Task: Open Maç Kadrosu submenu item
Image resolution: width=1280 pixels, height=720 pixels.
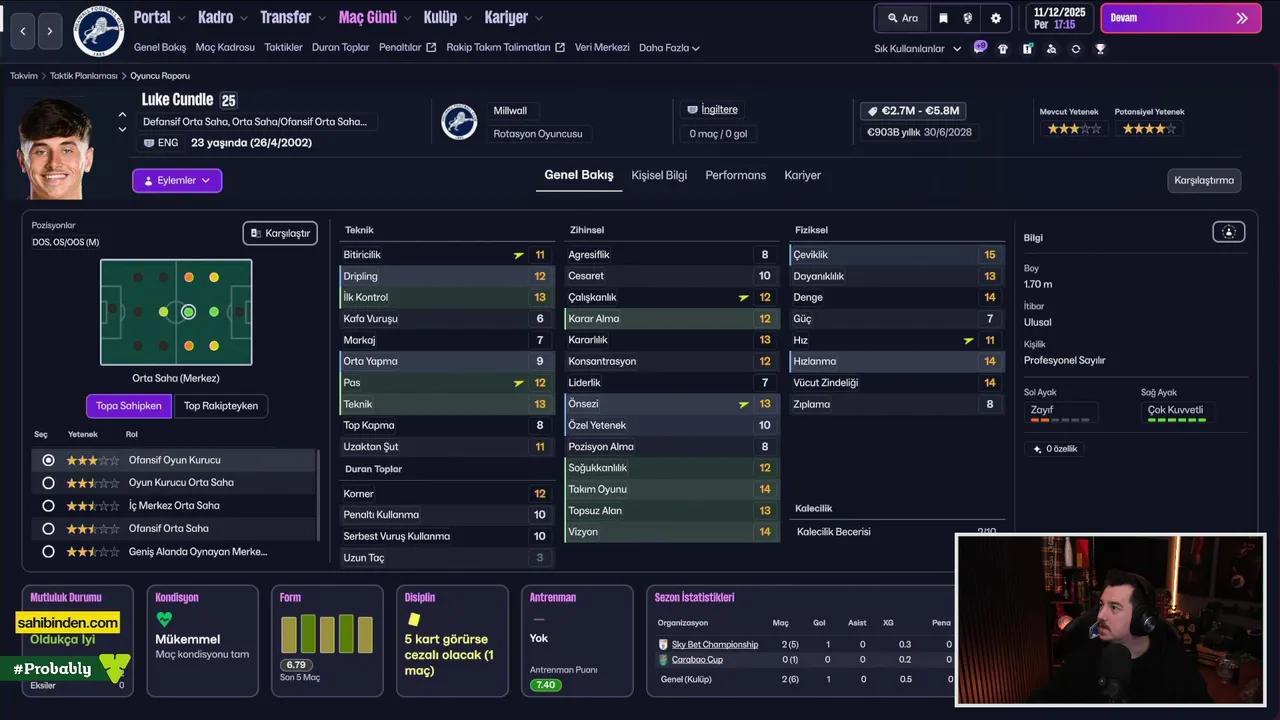Action: (x=225, y=47)
